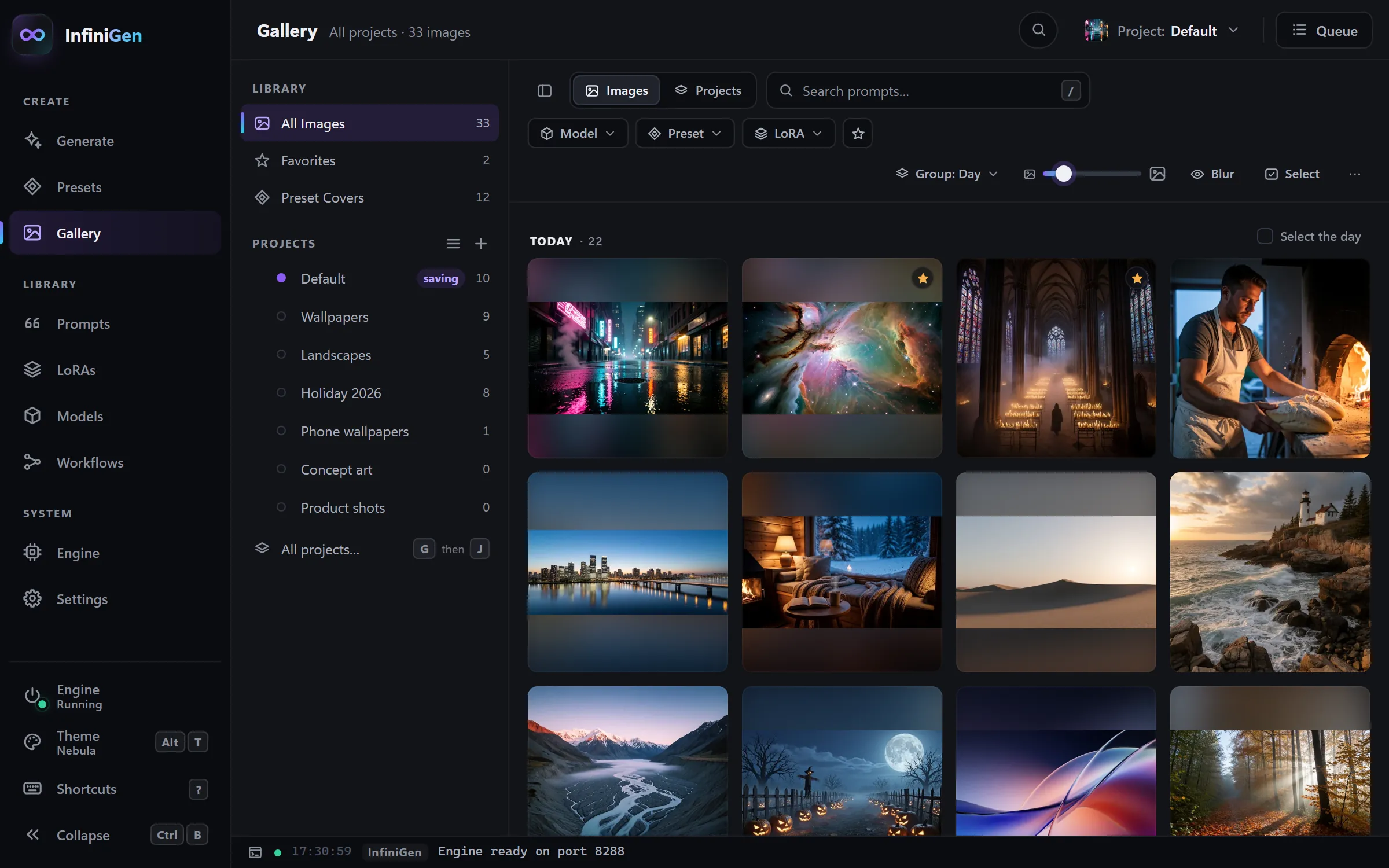Collapse the sidebar with Collapse
Screen dimensions: 1389x868
pos(115,835)
